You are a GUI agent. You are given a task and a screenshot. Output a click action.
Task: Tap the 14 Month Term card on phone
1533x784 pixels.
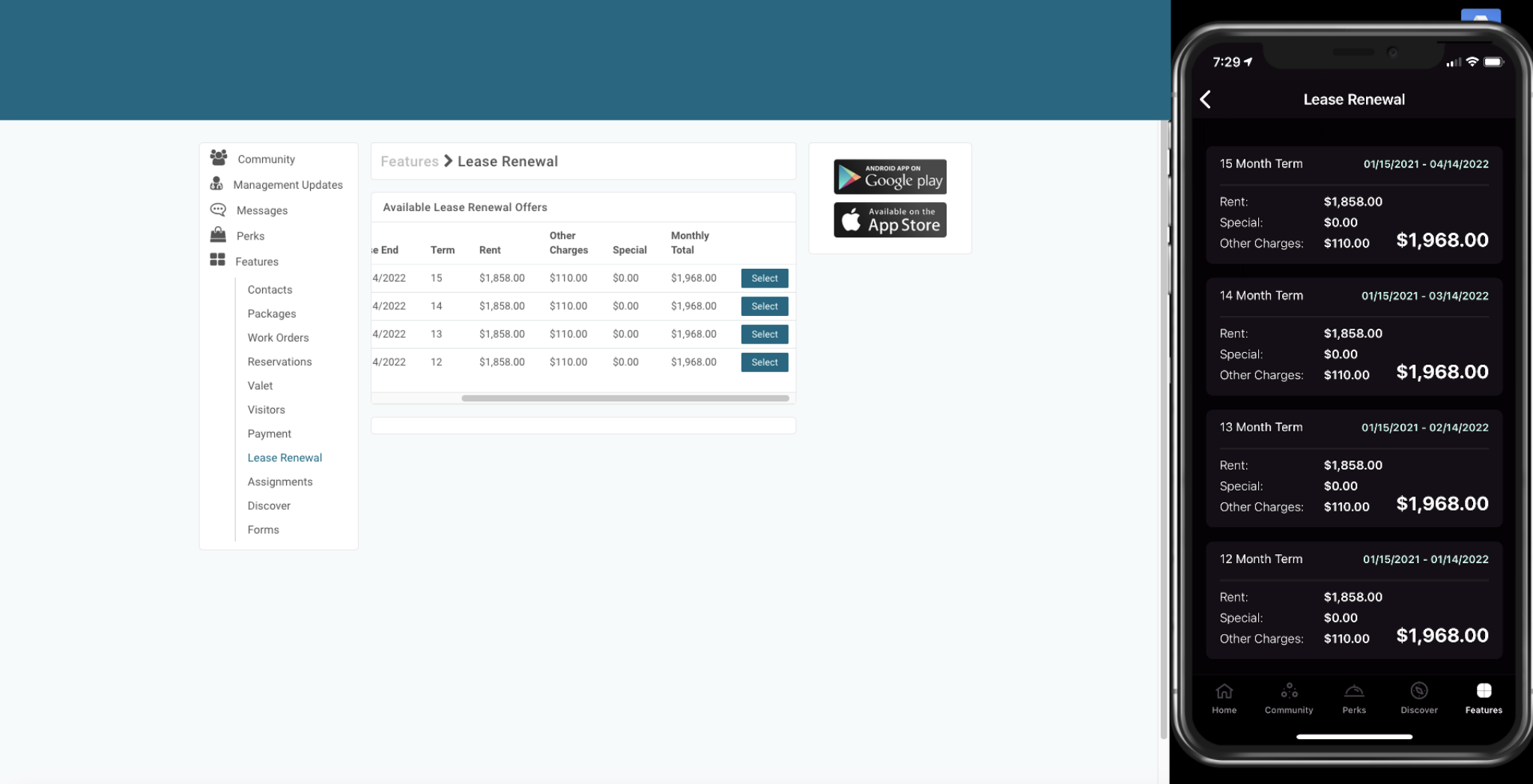[x=1353, y=337]
